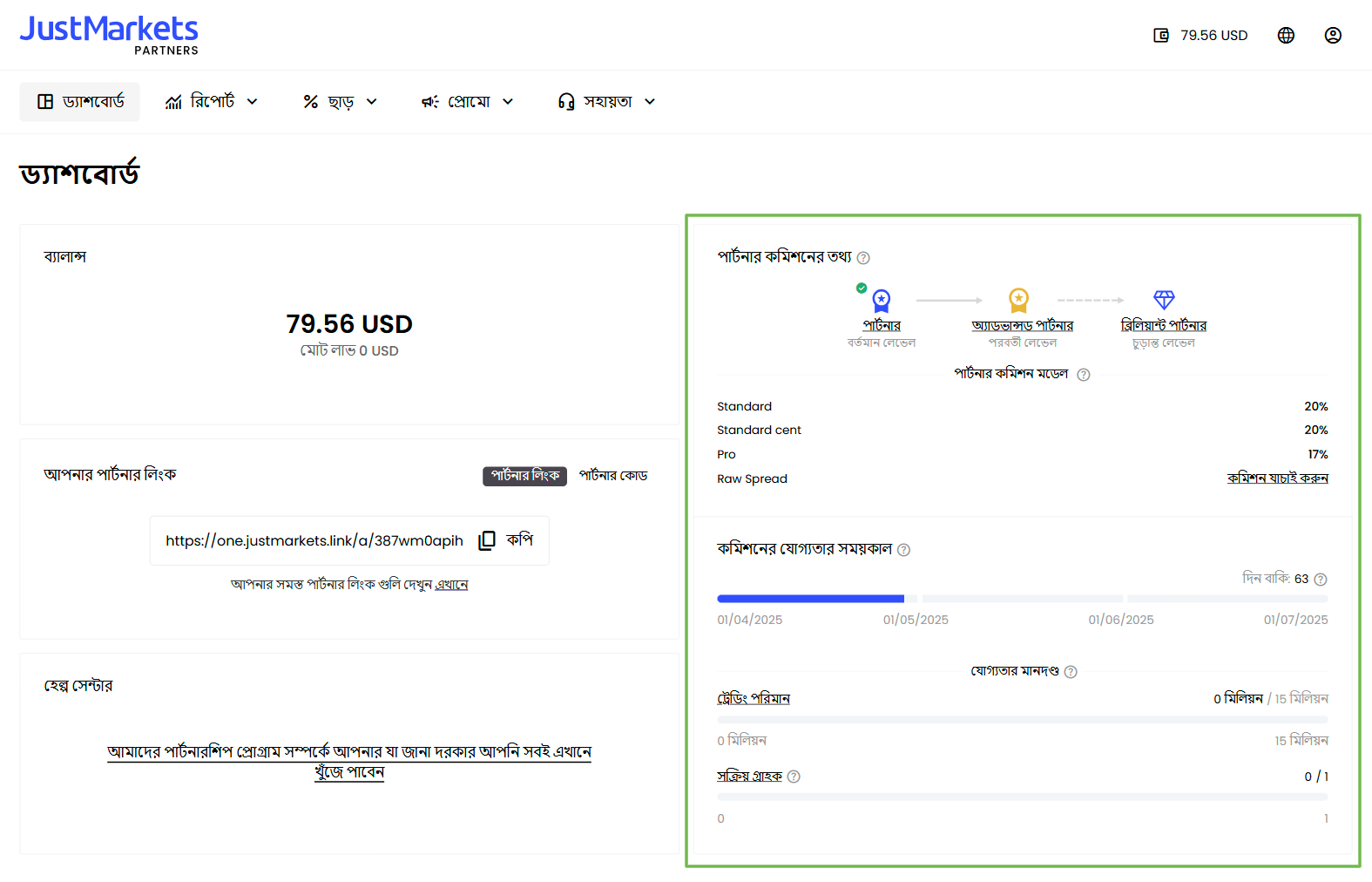Click the ট্রেডিং পরিমান link
This screenshot has height=882, width=1372.
754,699
